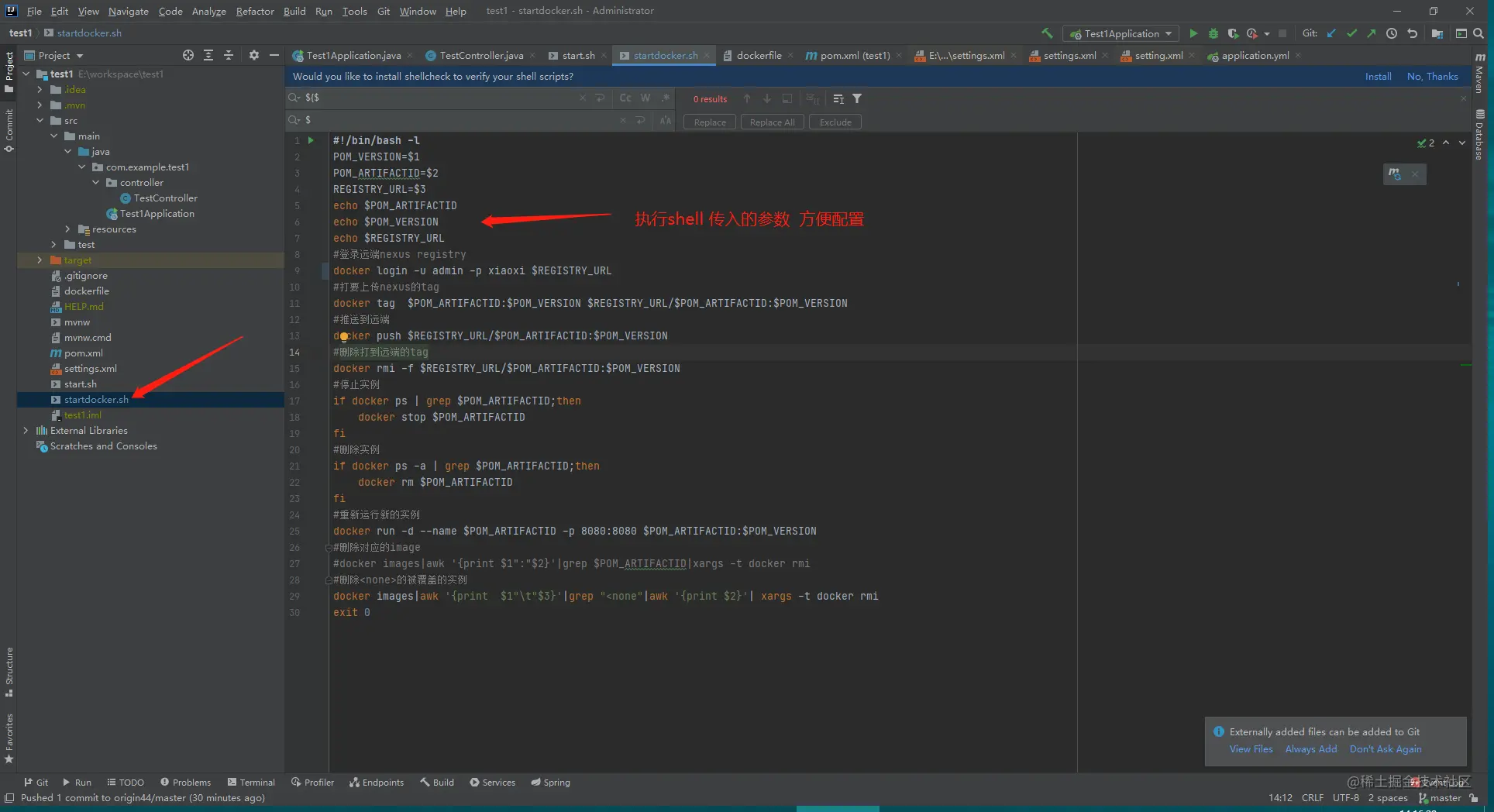
Task: Open the Maven tool window on right edge
Action: [x=1480, y=74]
